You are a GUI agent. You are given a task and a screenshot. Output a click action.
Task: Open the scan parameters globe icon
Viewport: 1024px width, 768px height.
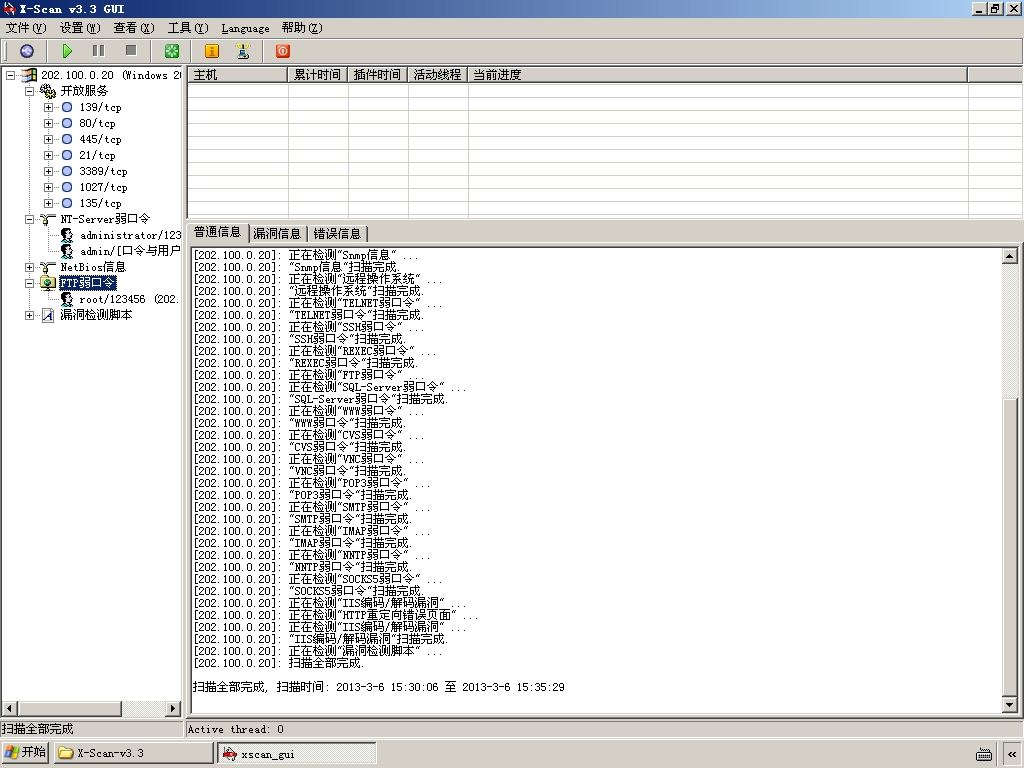(27, 51)
